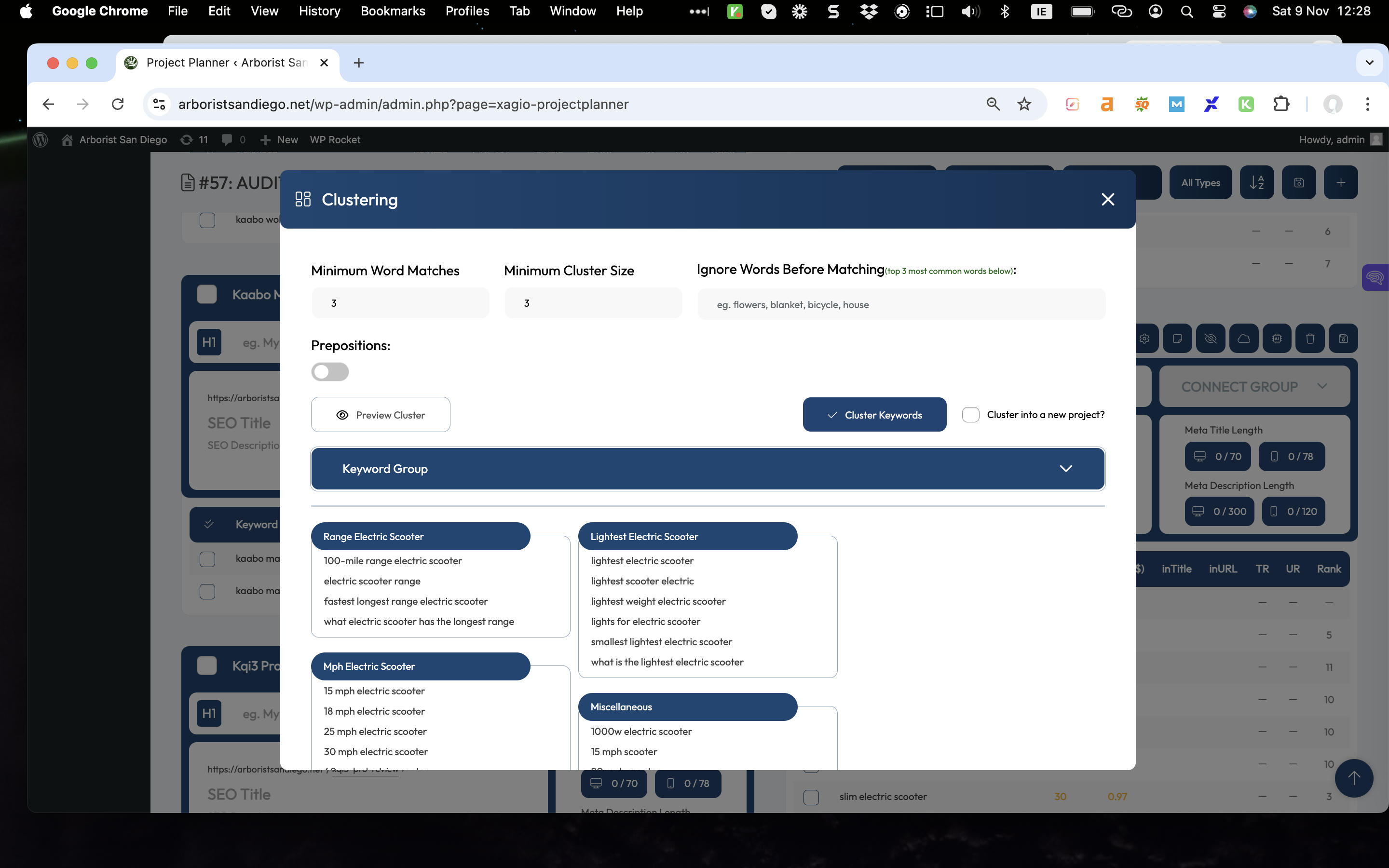Check the first kaabo ma keyword checkbox
The image size is (1389, 868).
tap(207, 558)
